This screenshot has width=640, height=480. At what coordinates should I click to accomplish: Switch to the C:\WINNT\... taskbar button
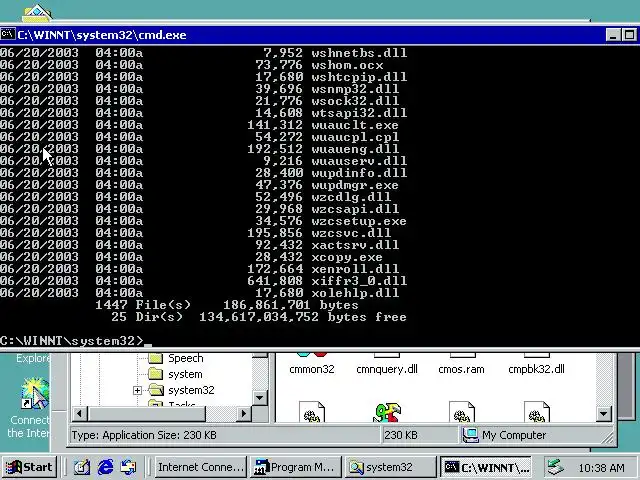[486, 467]
